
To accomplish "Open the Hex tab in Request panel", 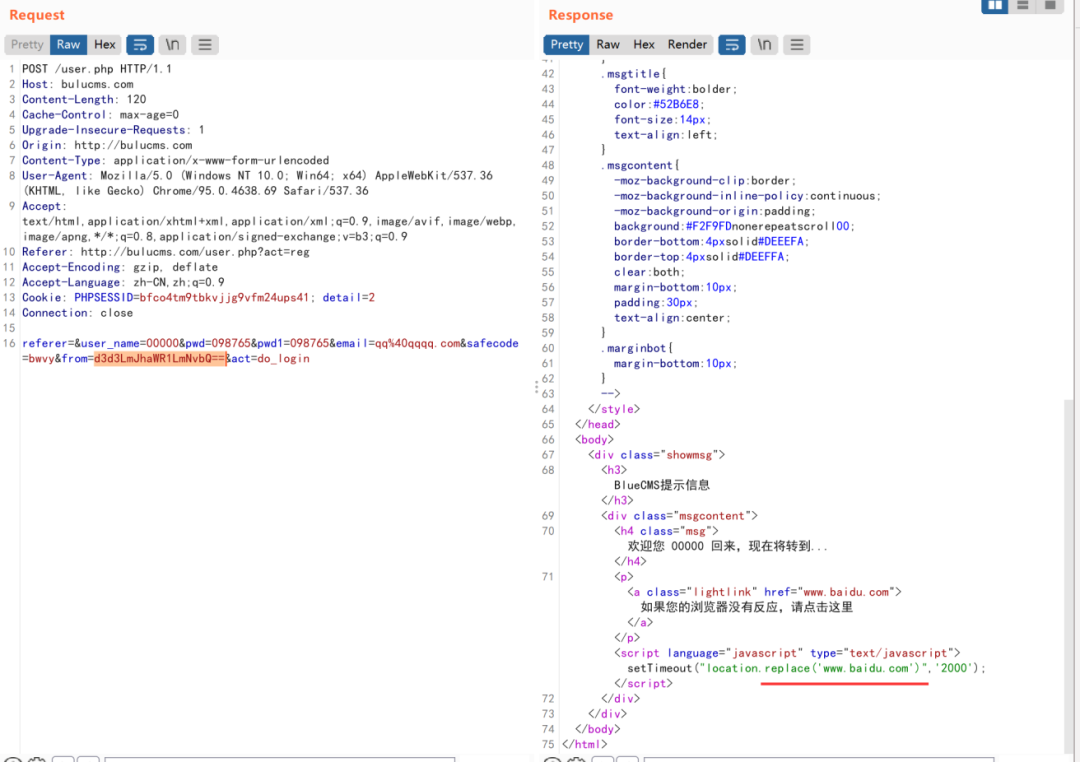I will coord(105,44).
